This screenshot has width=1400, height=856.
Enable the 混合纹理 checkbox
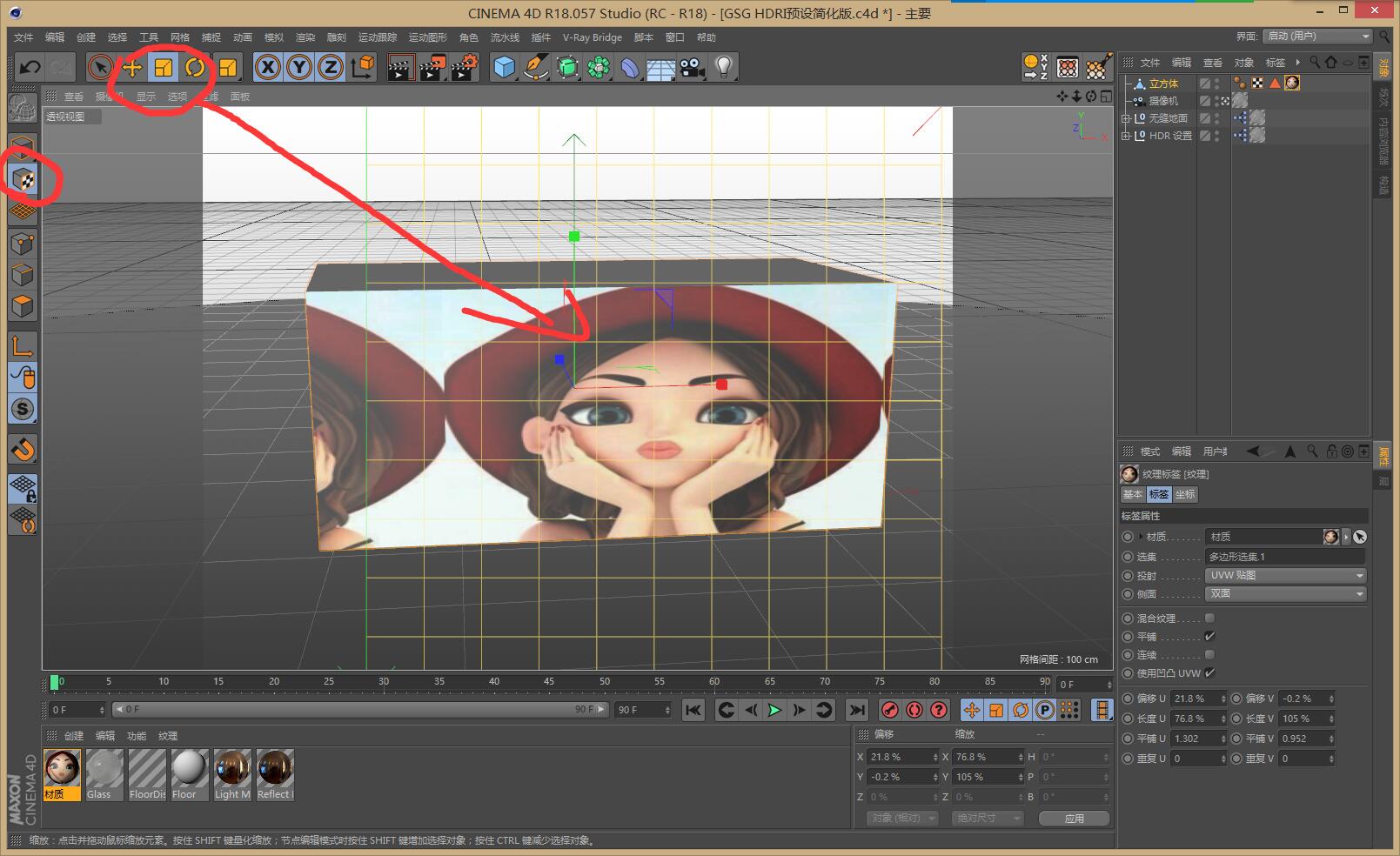[x=1209, y=618]
